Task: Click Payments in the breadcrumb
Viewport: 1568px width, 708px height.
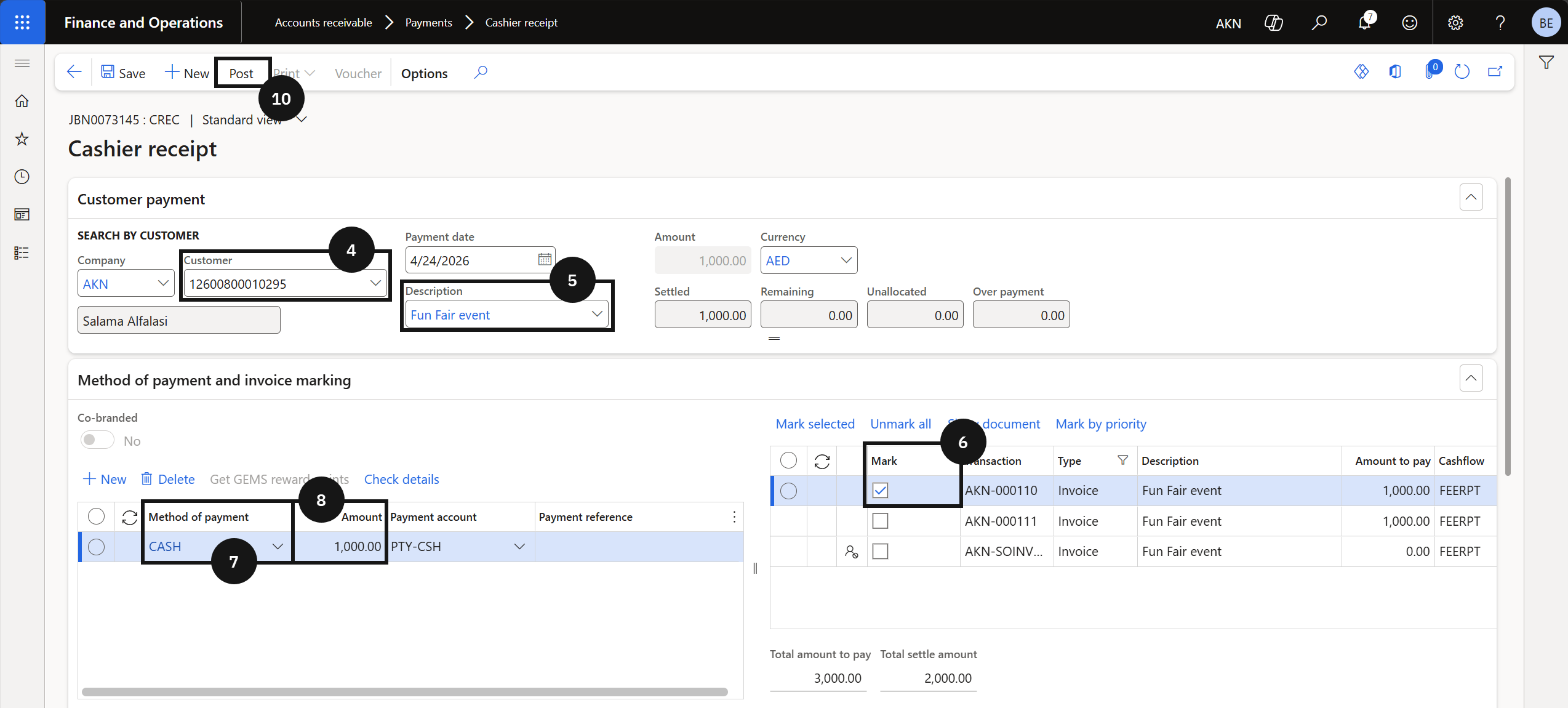Action: point(428,23)
